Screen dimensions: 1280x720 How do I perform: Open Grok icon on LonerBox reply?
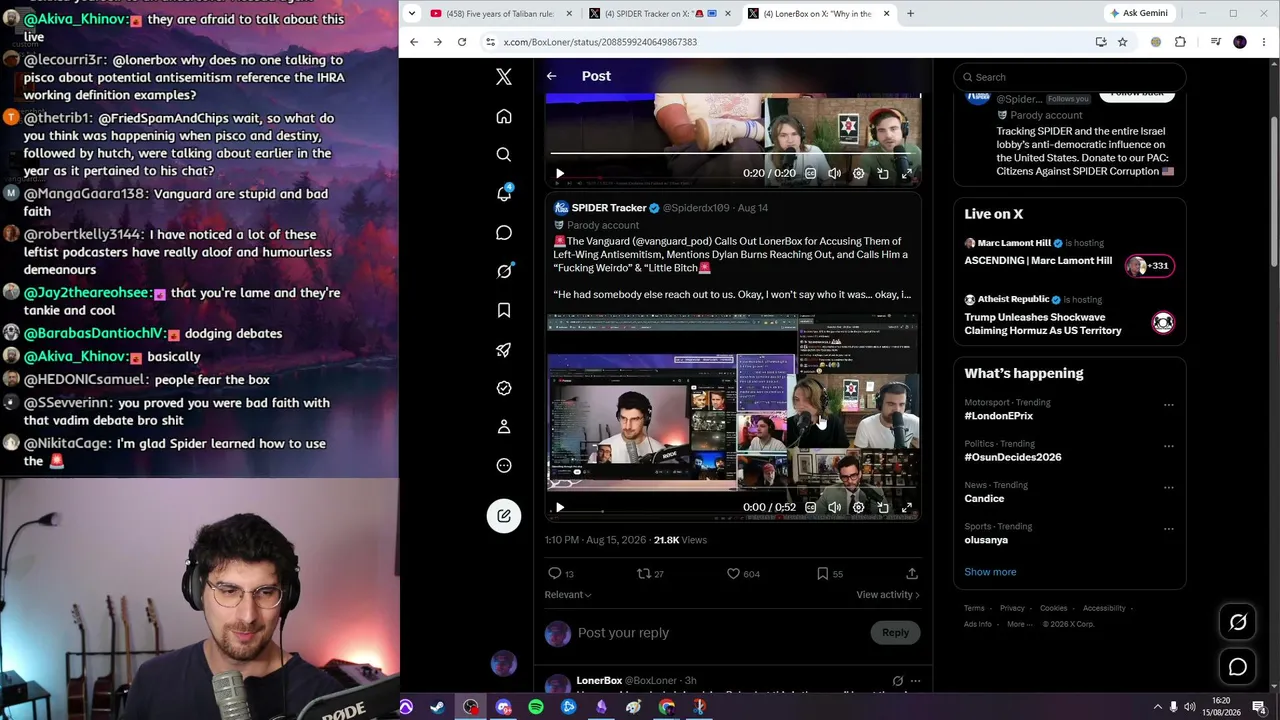(897, 681)
